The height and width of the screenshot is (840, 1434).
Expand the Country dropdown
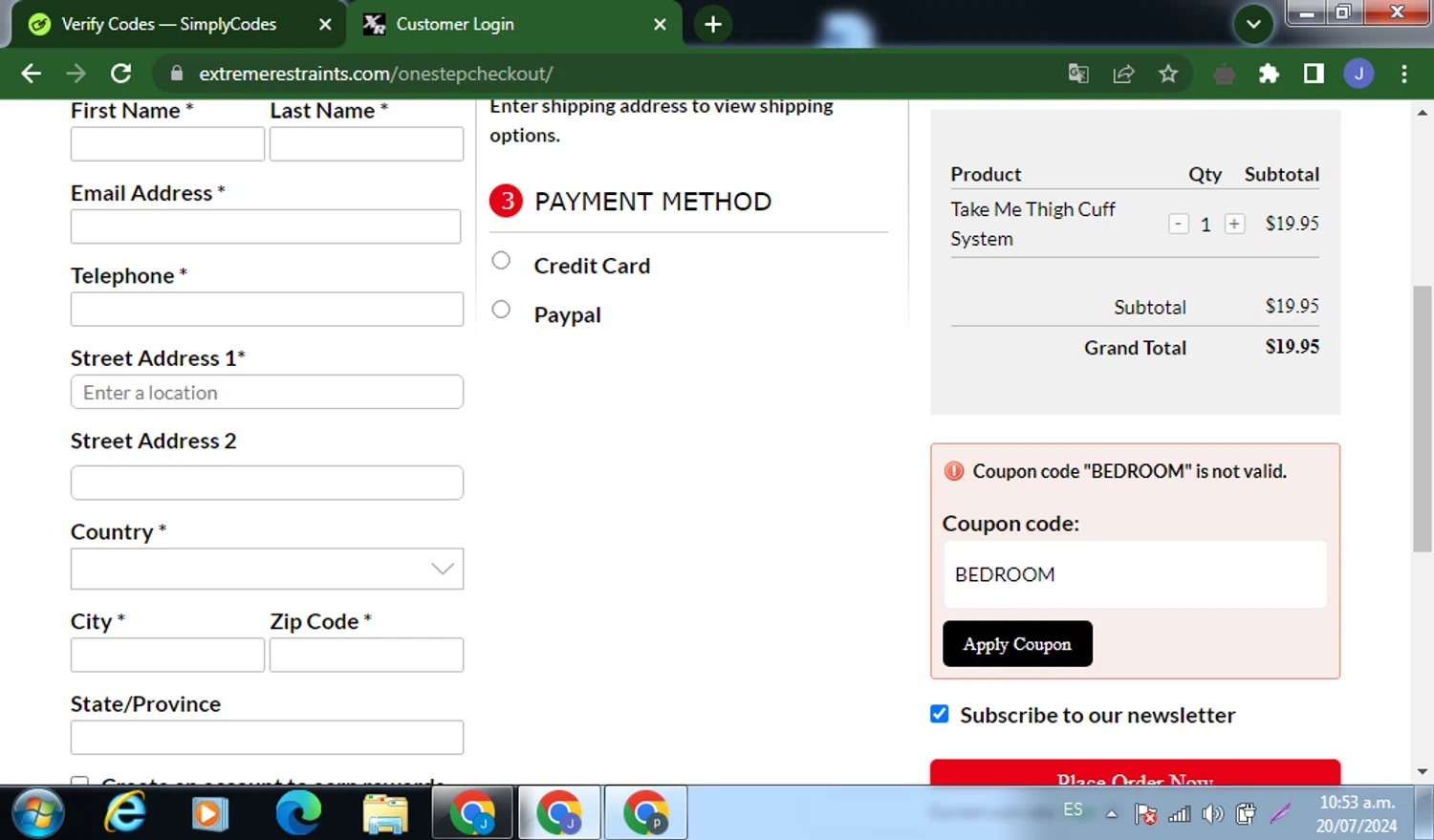pos(267,569)
